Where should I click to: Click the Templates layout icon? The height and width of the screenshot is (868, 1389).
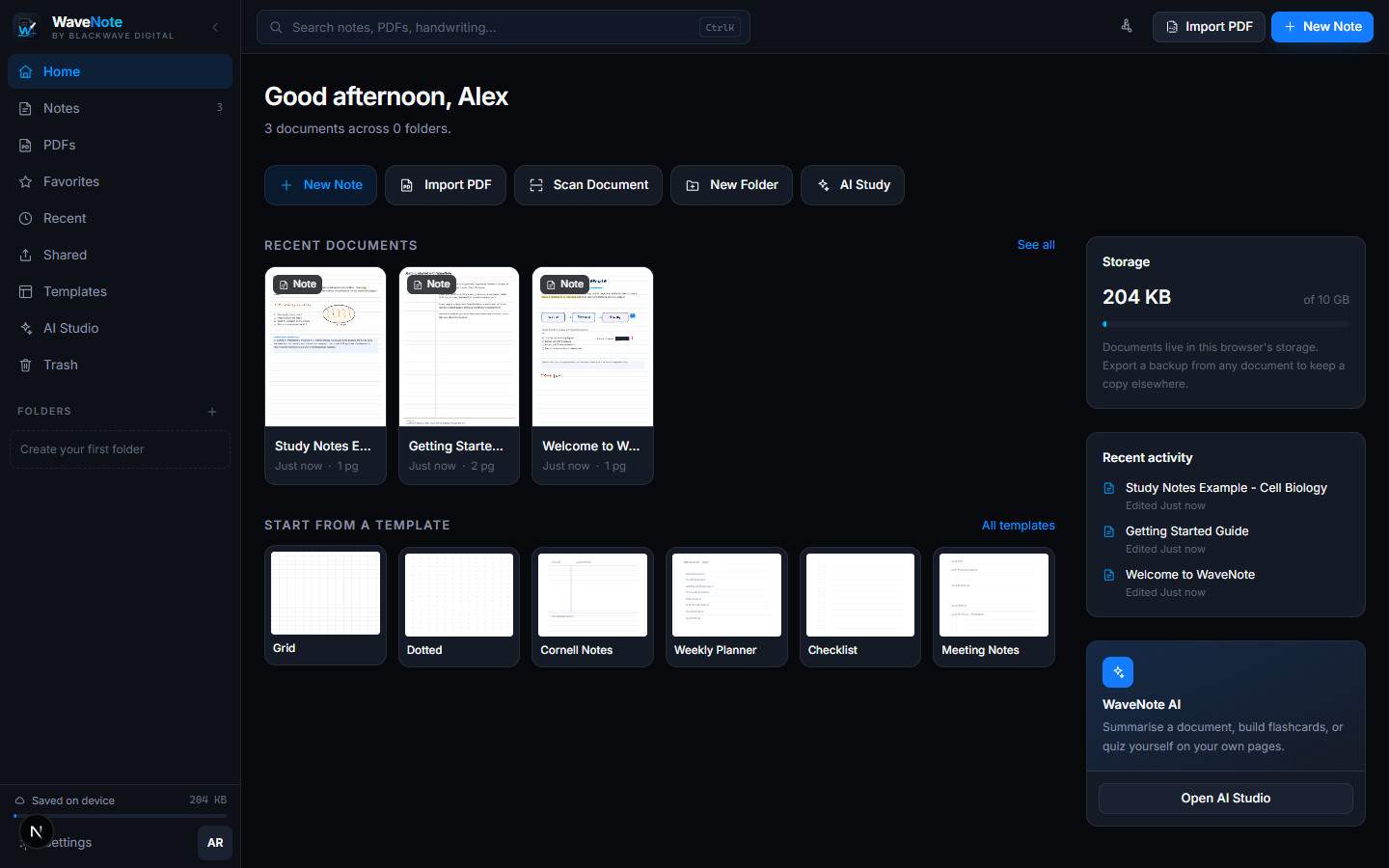tap(26, 291)
